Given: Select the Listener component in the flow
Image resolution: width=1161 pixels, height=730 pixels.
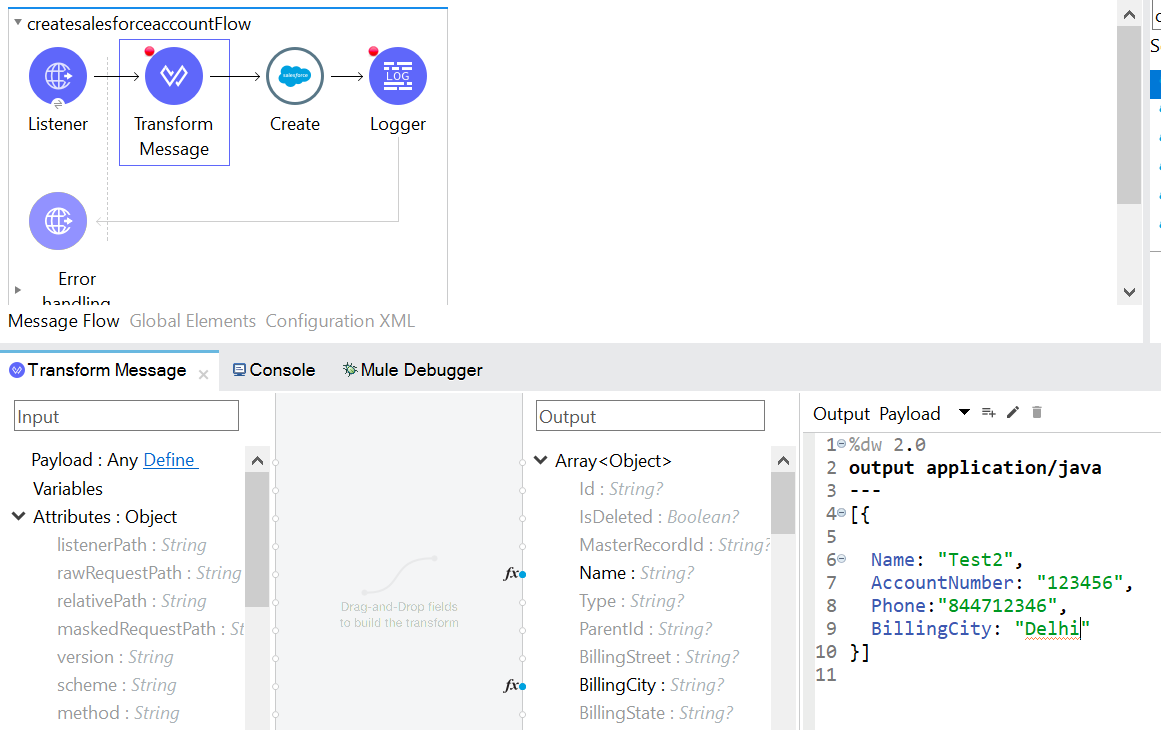Looking at the screenshot, I should point(58,76).
